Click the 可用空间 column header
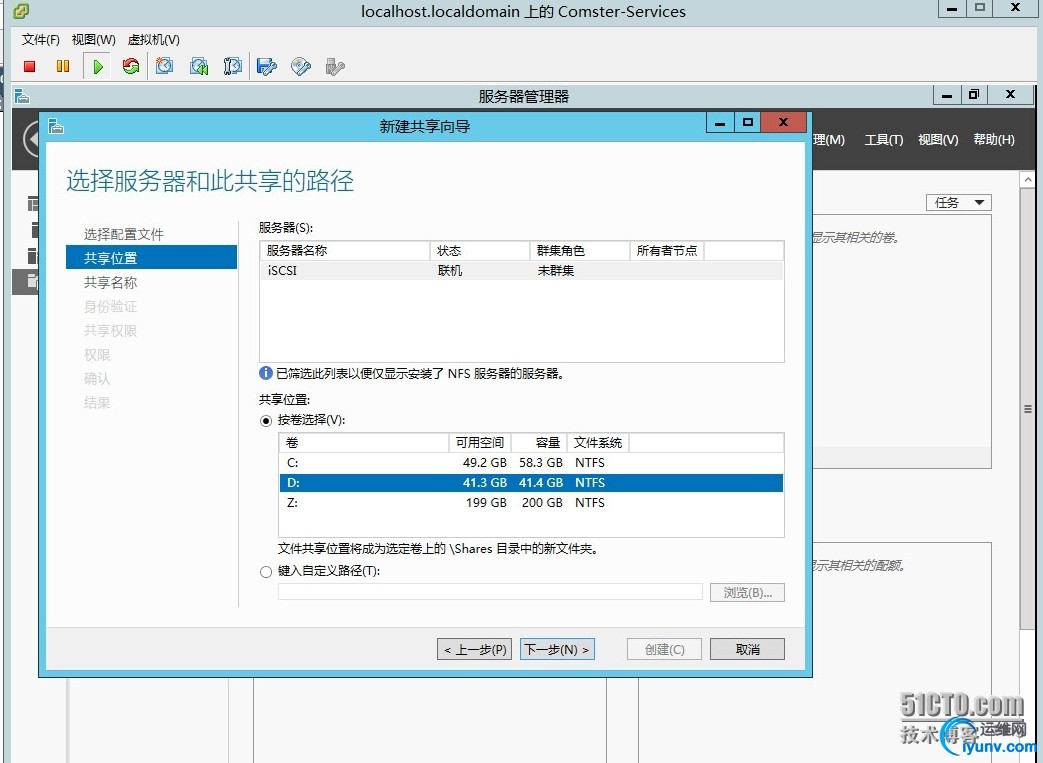This screenshot has height=763, width=1043. coord(480,443)
